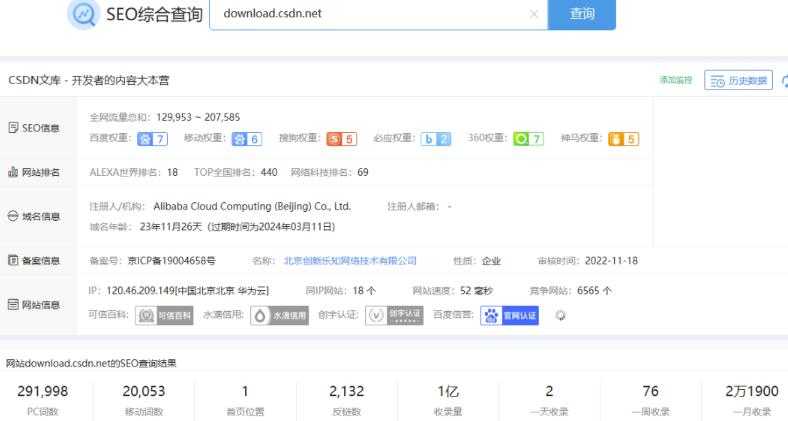Image resolution: width=788 pixels, height=421 pixels.
Task: Click the 291,998 PC词数 value
Action: coord(41,392)
